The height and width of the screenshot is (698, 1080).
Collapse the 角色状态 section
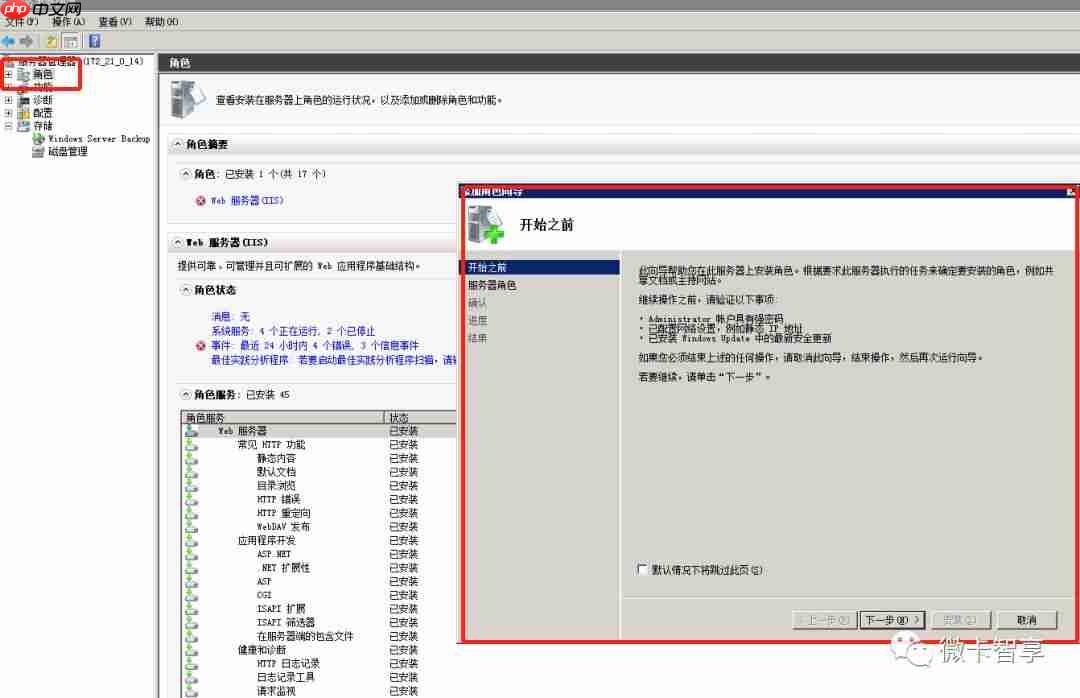point(185,289)
